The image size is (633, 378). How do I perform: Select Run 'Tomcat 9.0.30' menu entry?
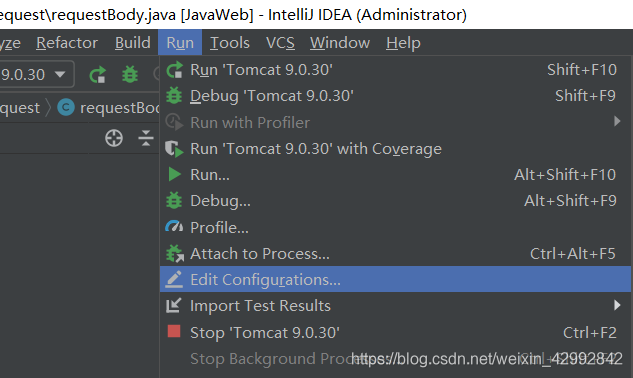pyautogui.click(x=396, y=70)
